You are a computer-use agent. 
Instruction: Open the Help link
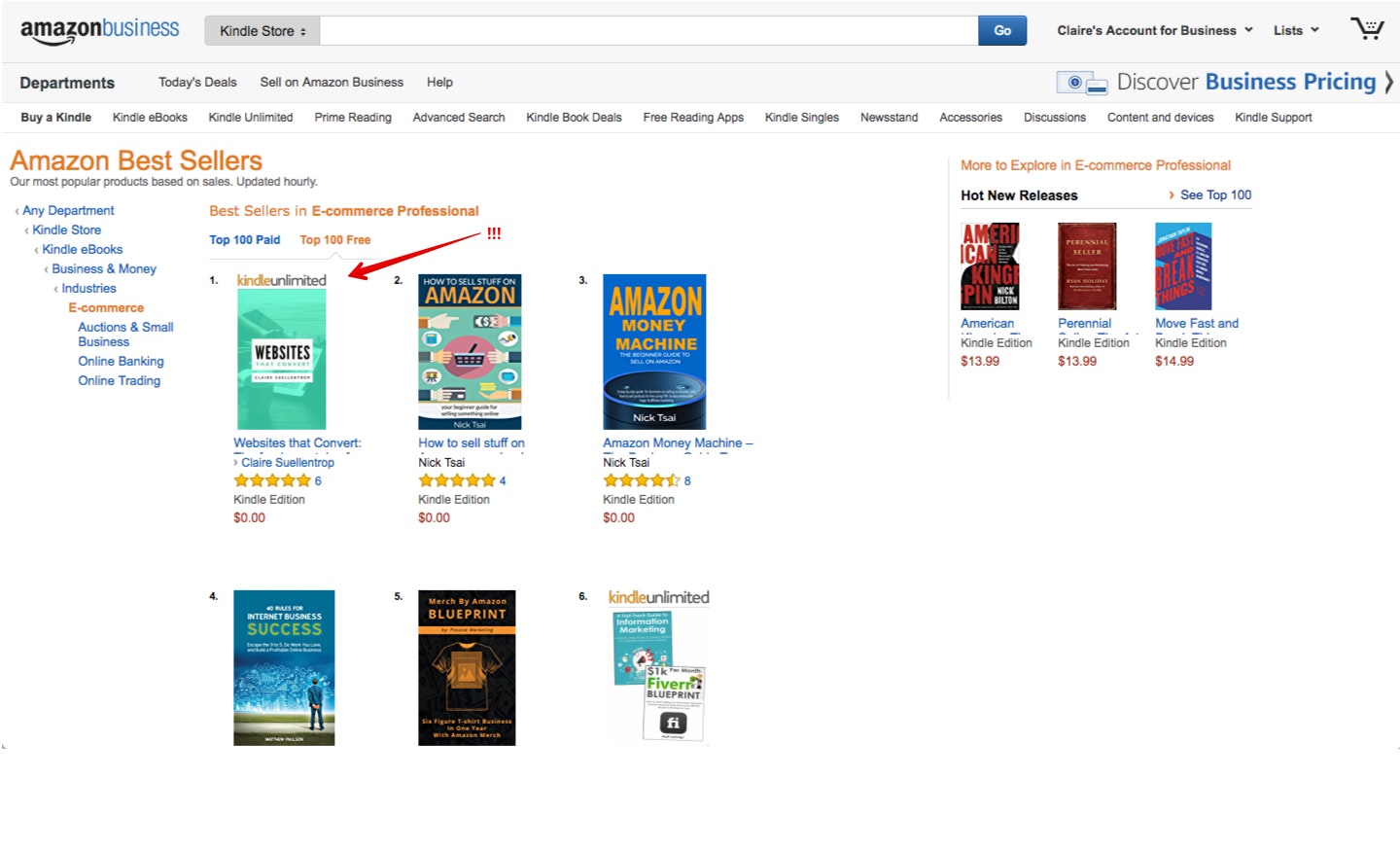439,83
